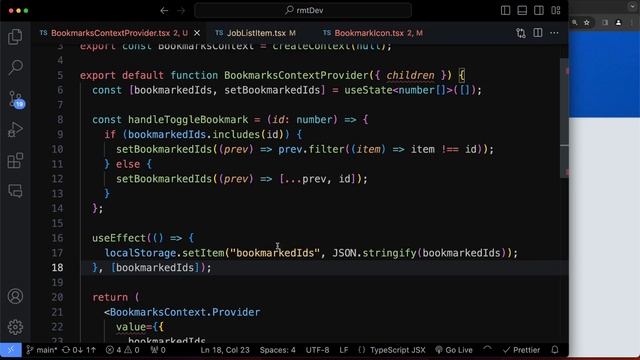Open the notifications bell

click(555, 350)
